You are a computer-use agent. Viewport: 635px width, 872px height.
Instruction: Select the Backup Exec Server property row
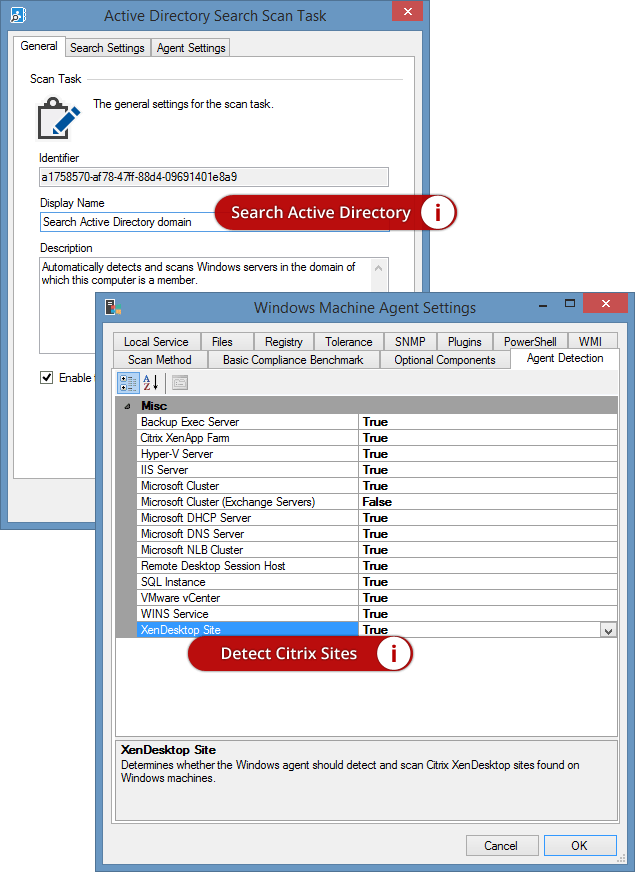[247, 422]
